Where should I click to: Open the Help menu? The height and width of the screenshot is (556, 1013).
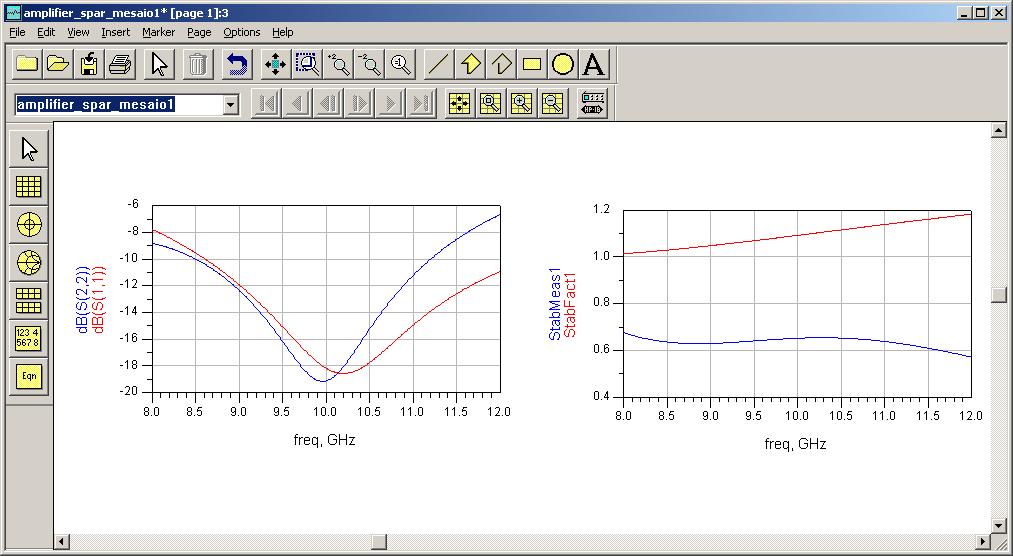click(282, 32)
